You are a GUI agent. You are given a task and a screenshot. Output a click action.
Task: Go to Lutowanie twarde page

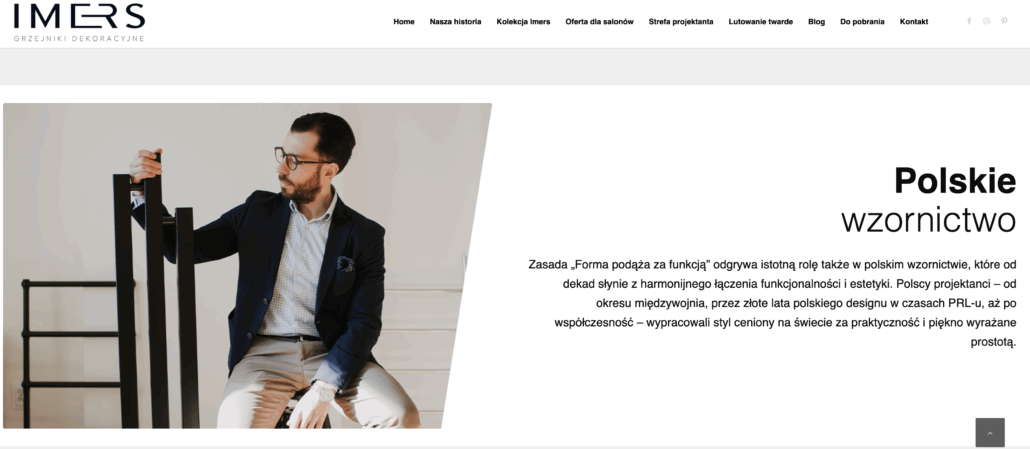[x=760, y=22]
